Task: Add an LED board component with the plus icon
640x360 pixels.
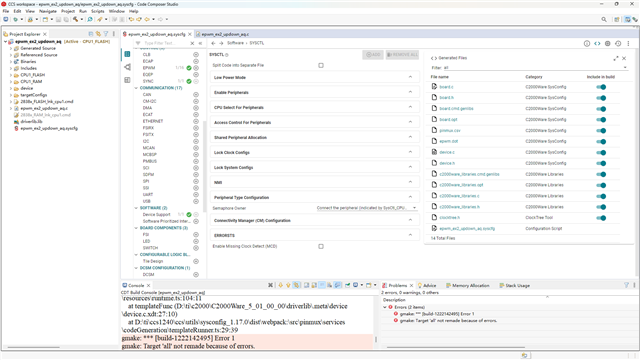Action: tap(196, 241)
